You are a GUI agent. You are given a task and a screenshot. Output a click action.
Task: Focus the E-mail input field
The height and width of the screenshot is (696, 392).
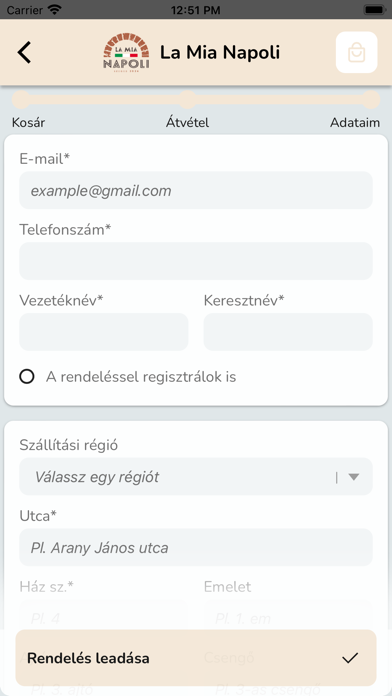tap(196, 190)
